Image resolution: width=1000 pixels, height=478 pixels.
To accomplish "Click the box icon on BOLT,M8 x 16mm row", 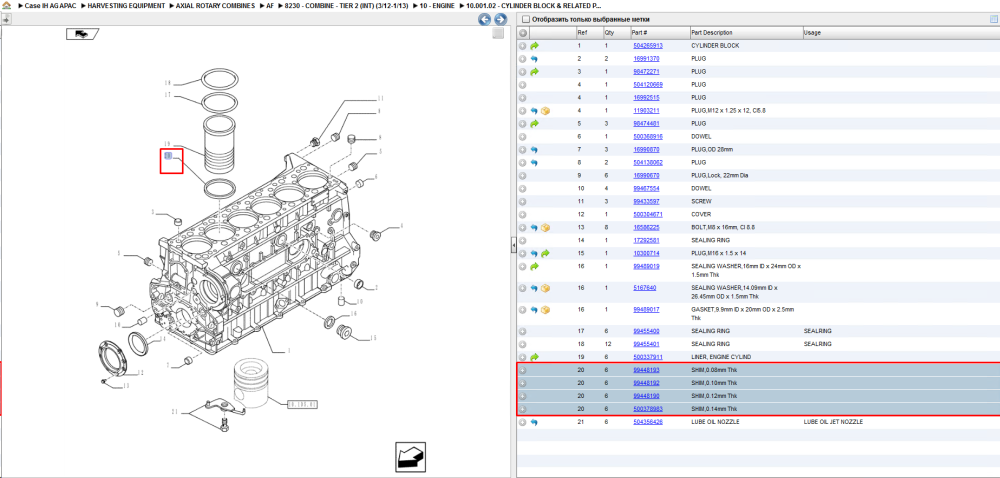I will [545, 228].
